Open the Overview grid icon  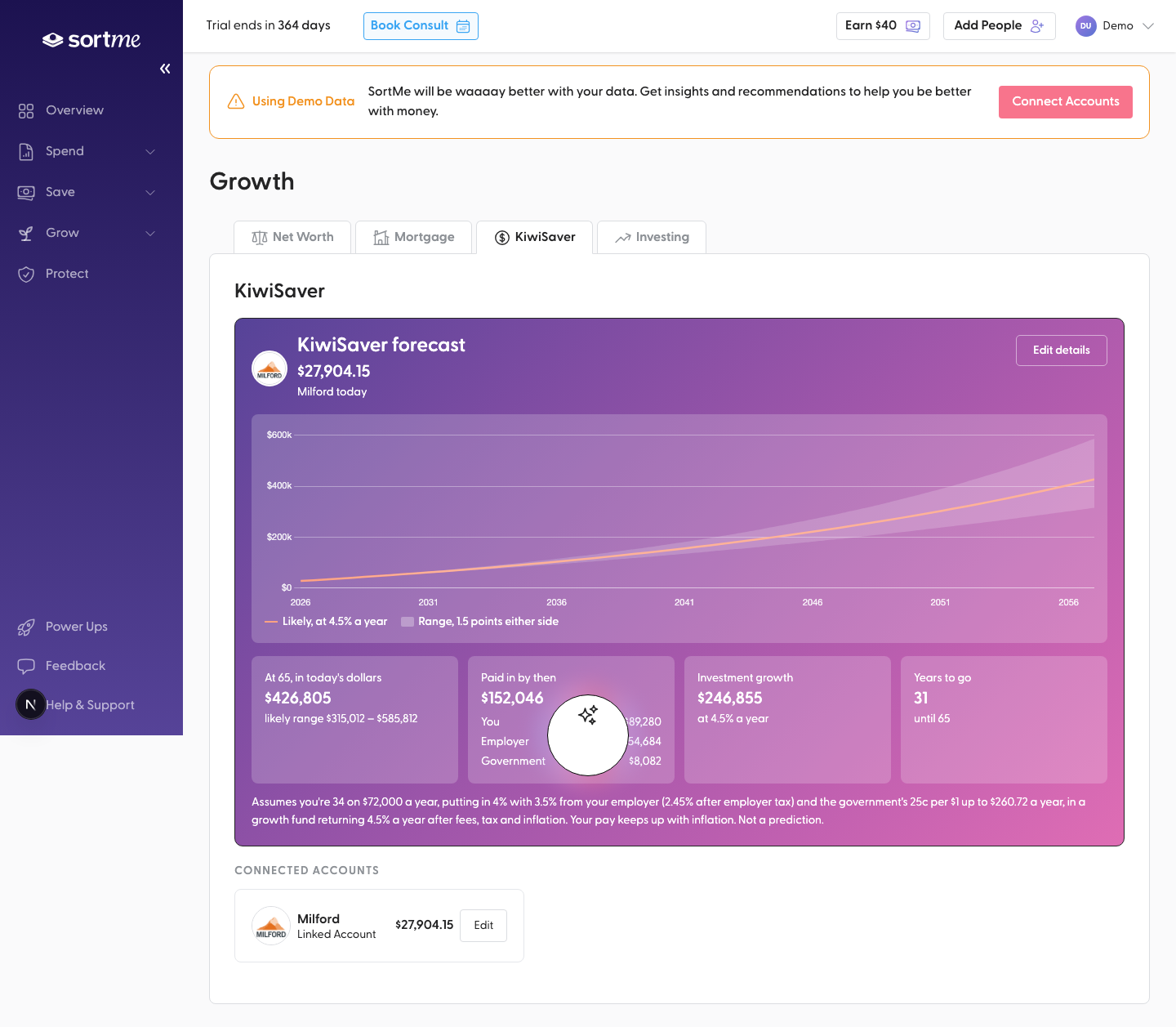pyautogui.click(x=26, y=110)
